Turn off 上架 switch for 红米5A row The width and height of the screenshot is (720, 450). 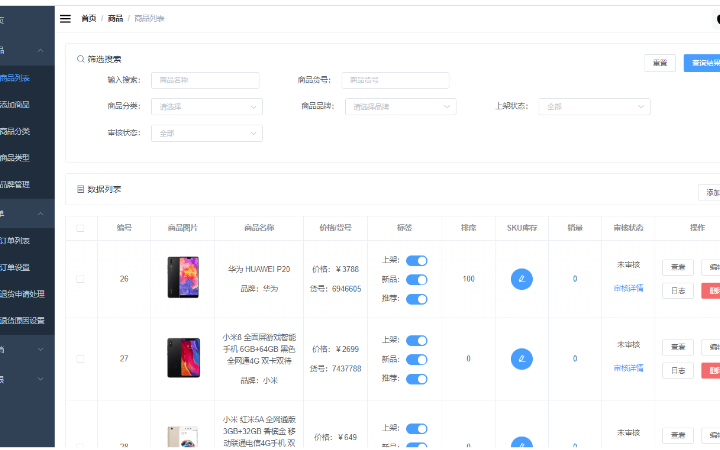(x=416, y=428)
